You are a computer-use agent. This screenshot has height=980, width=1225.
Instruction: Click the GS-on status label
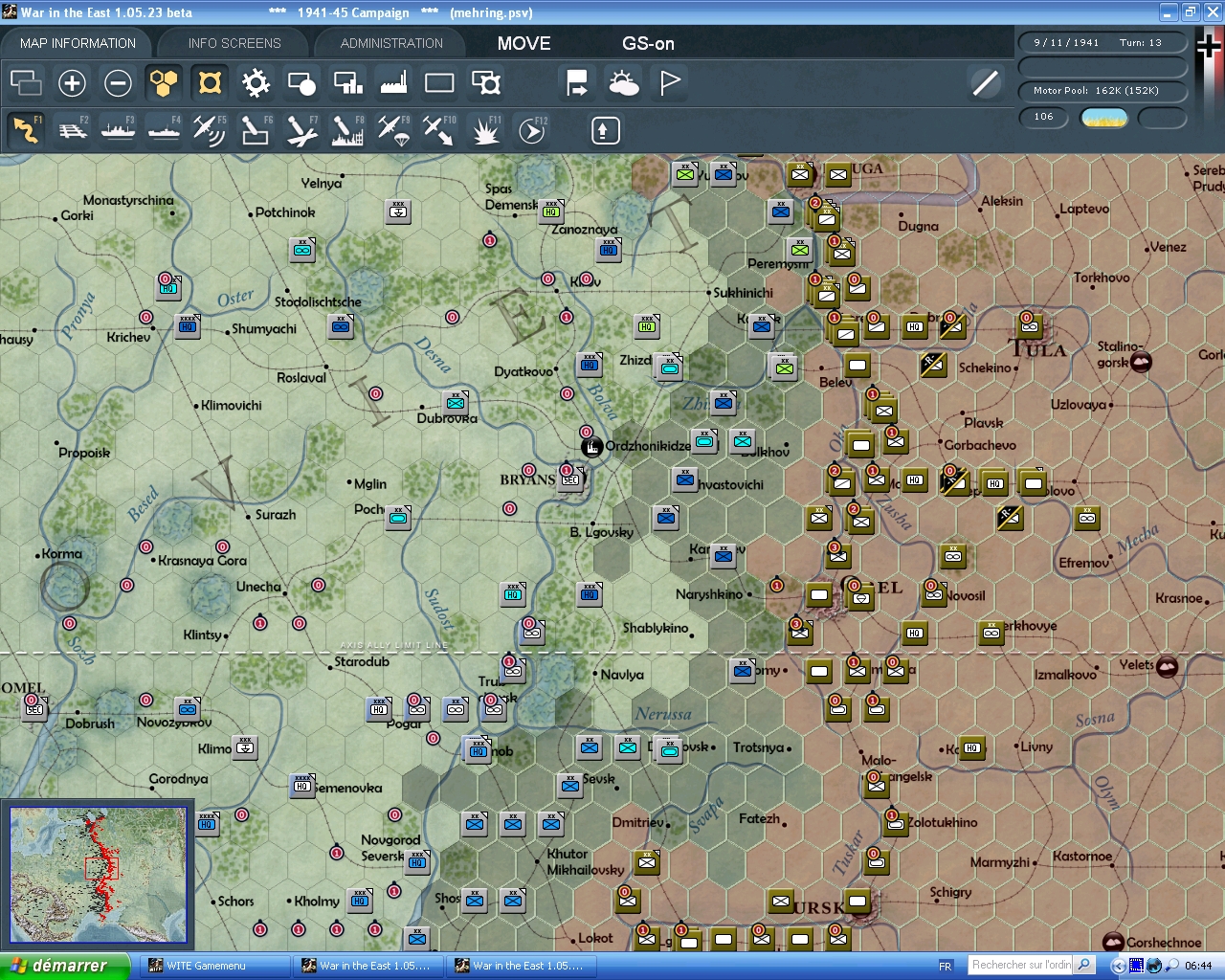[648, 43]
